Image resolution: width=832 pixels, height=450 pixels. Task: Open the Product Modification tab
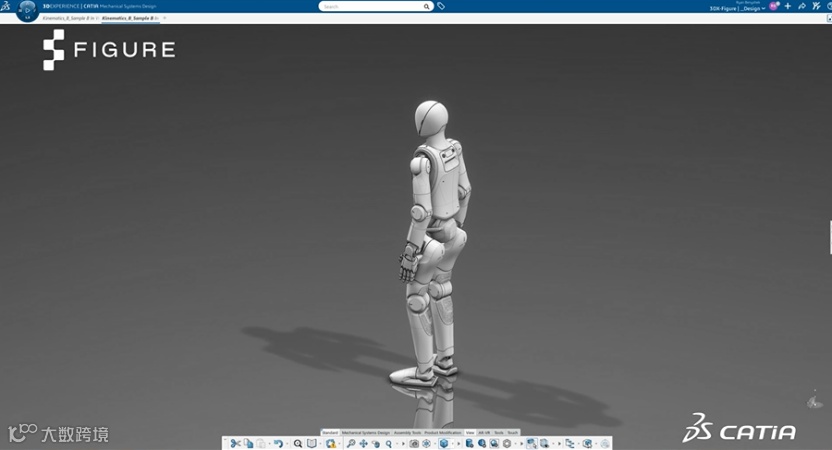443,432
